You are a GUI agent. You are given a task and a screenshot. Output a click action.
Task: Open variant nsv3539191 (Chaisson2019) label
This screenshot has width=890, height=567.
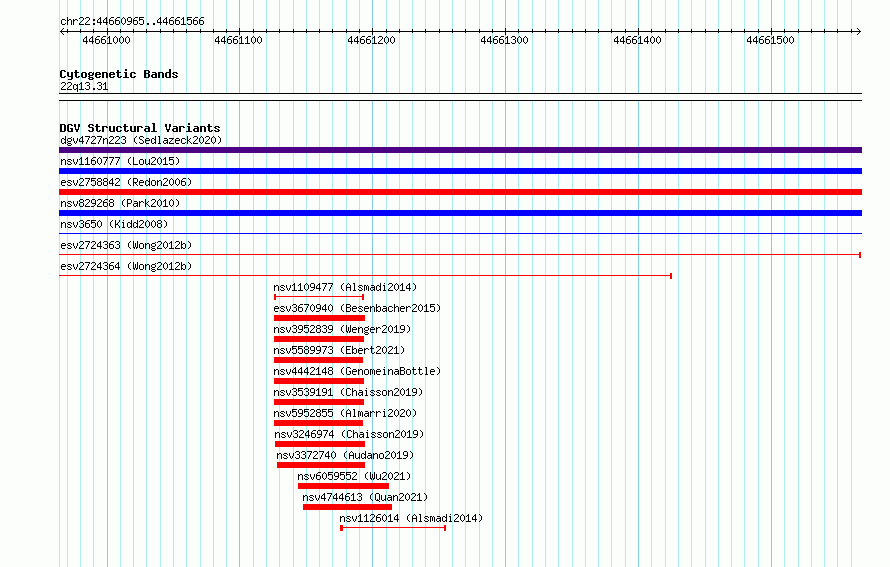pos(348,392)
